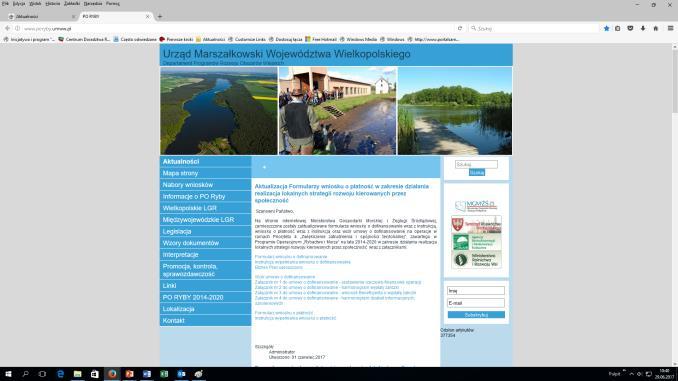Click the address bar URL field
Viewport: 678px width, 381px height.
(x=238, y=29)
